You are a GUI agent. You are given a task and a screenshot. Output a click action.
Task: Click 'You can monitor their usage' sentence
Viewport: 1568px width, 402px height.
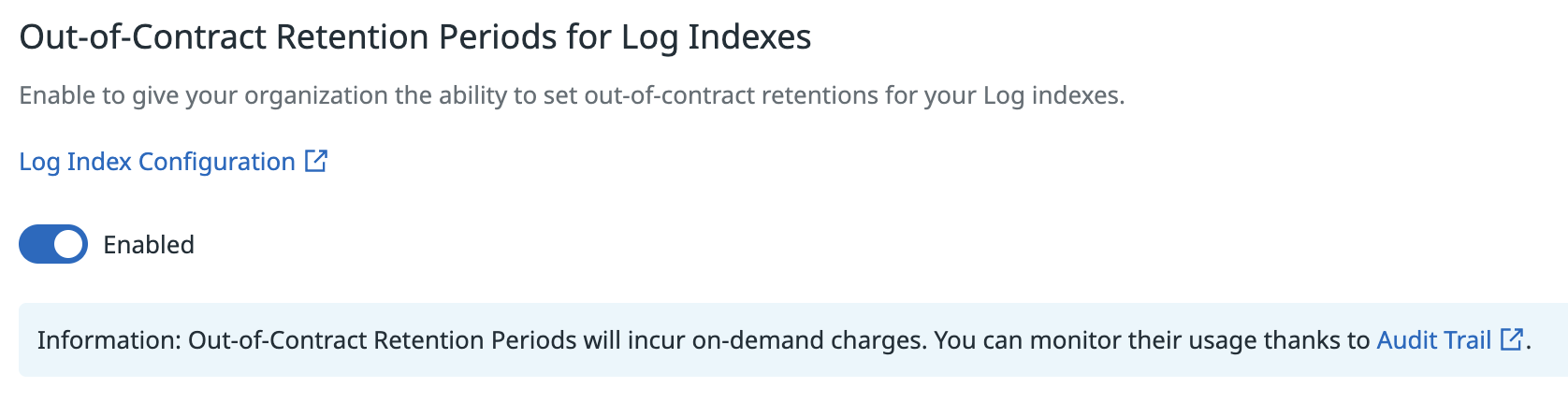1096,339
